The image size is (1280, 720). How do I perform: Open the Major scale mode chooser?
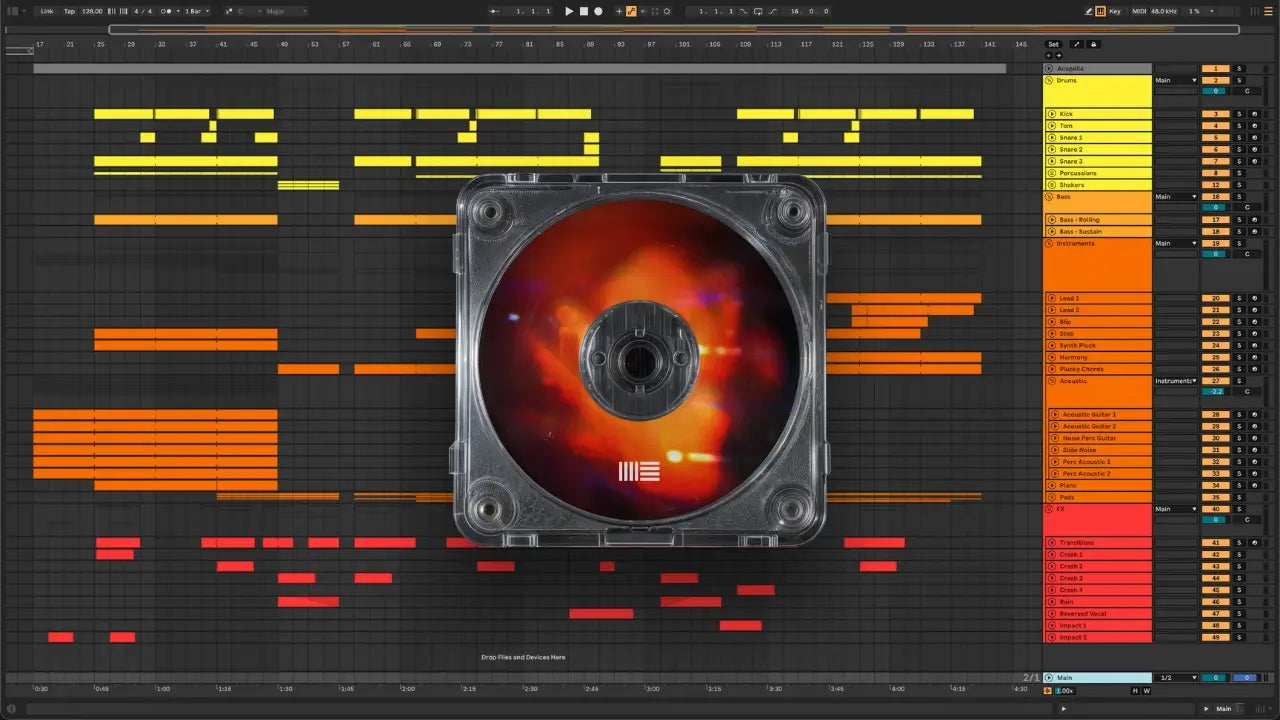point(285,11)
